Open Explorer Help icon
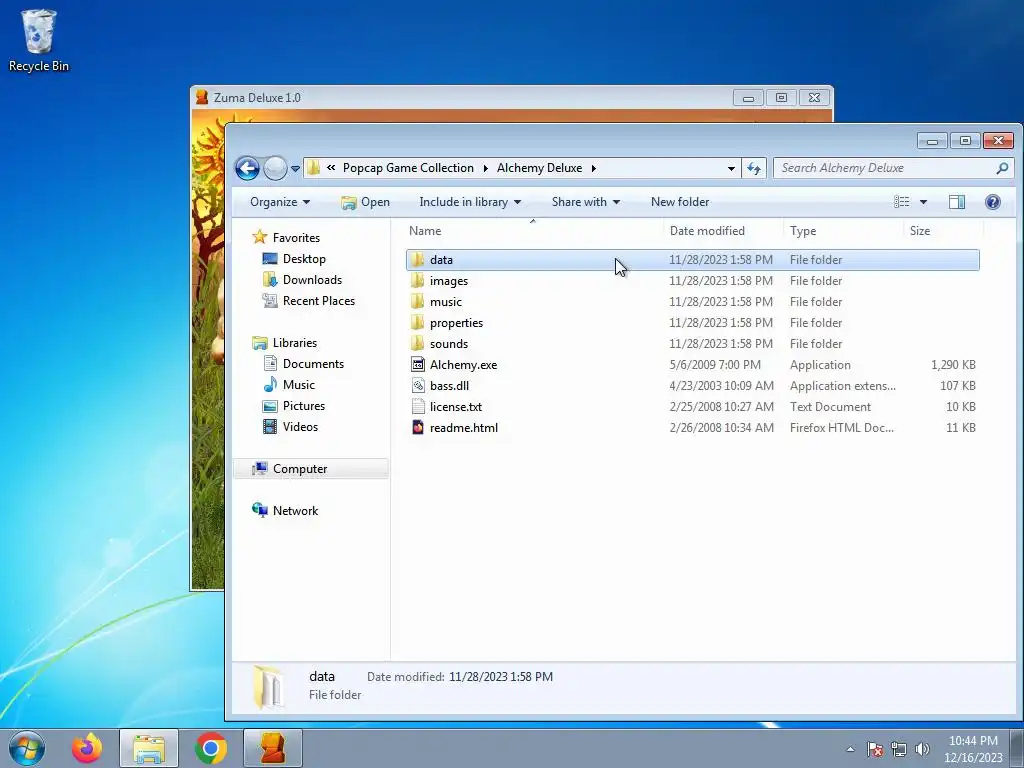 pos(993,202)
